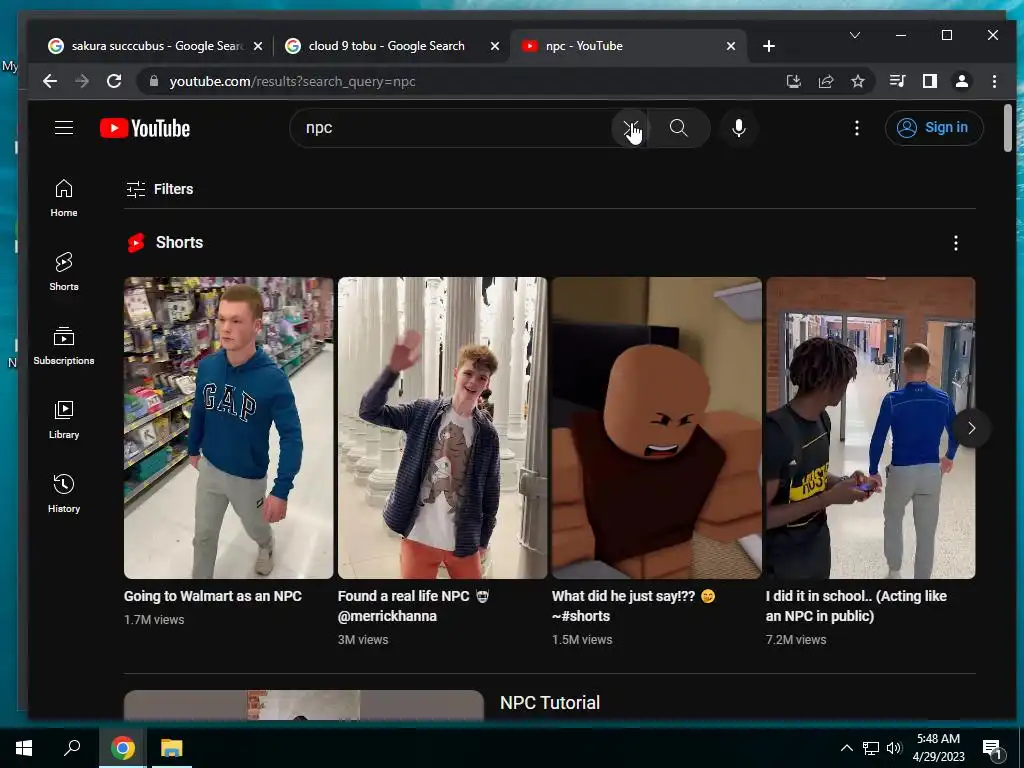Image resolution: width=1024 pixels, height=768 pixels.
Task: Open the YouTube hamburger guide menu
Action: [64, 127]
